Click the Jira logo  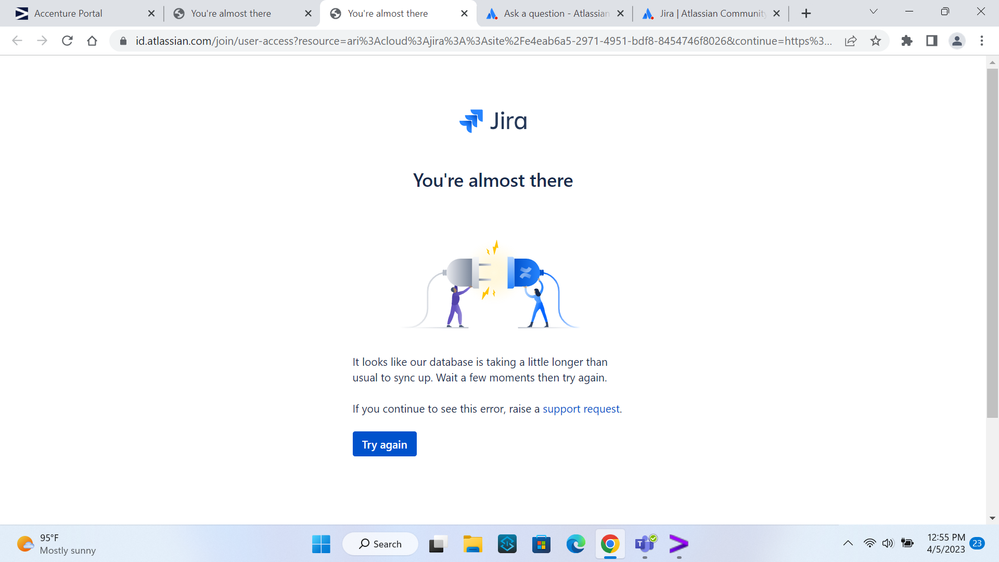click(x=493, y=120)
